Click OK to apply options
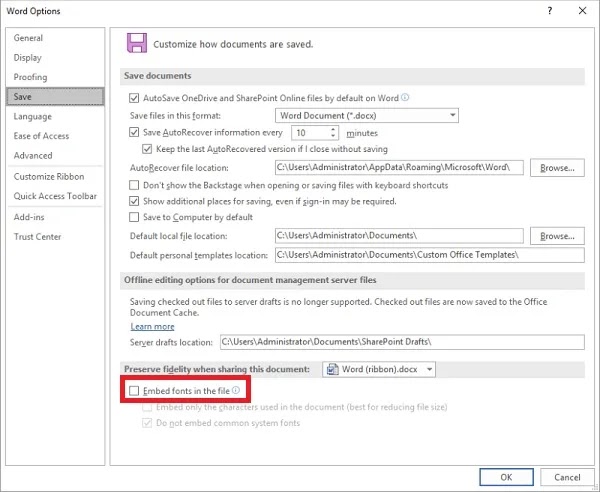Screen dimensions: 600x492 pos(506,477)
